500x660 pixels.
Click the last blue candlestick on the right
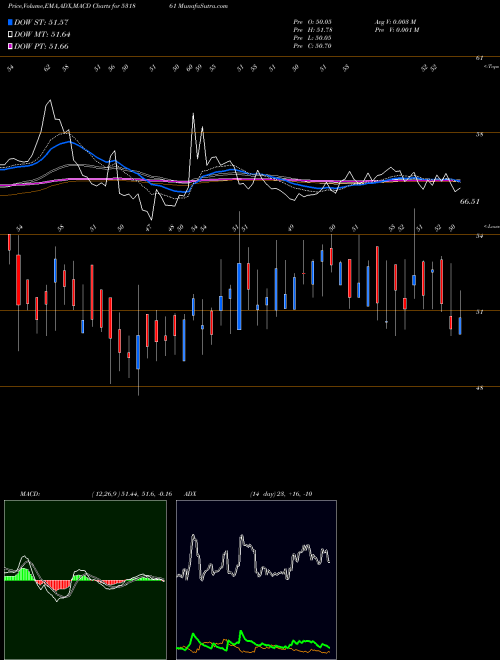[x=460, y=326]
